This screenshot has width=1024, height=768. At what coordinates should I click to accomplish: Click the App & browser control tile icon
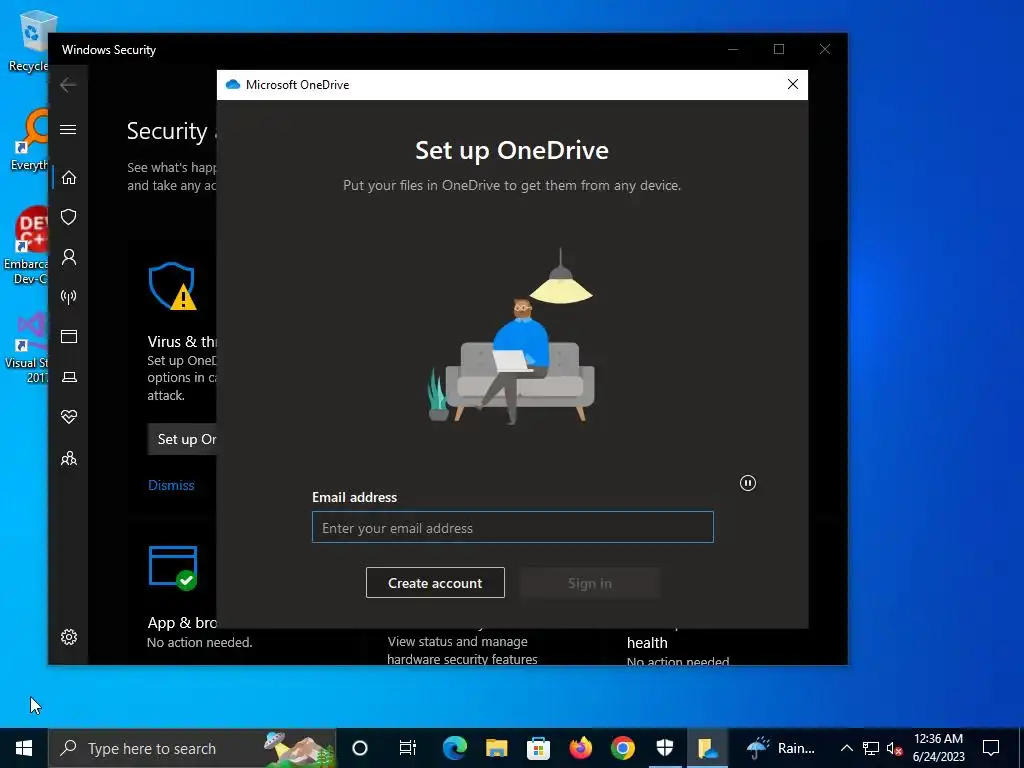[x=173, y=568]
